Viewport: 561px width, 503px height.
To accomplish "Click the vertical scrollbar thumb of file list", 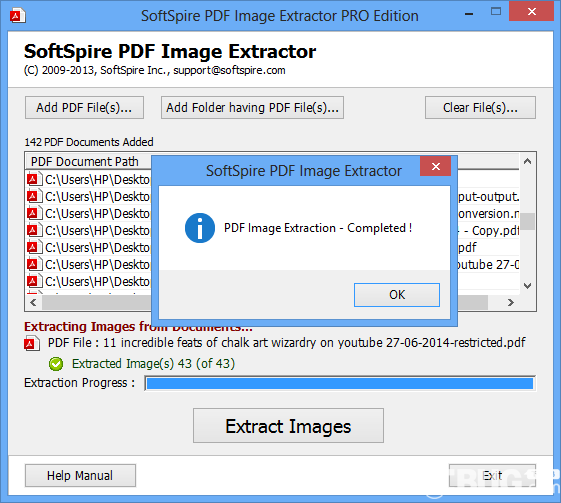I will [527, 221].
